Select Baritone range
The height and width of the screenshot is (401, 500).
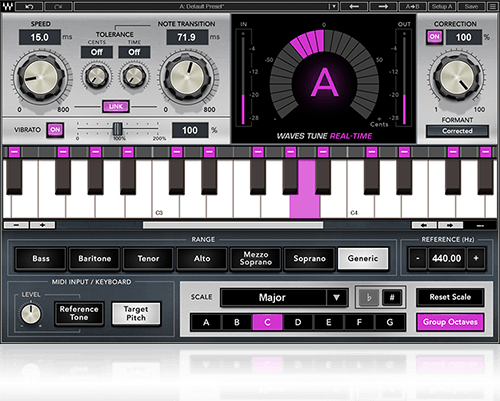coord(95,258)
